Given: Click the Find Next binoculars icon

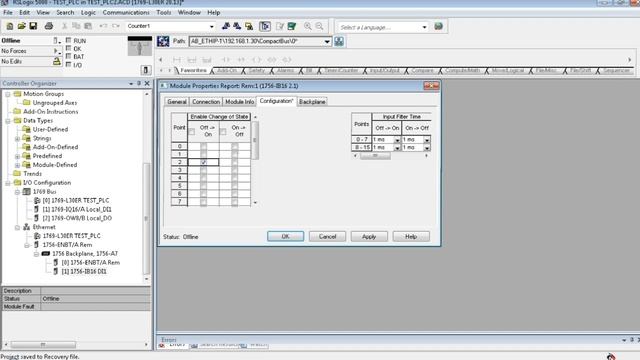Looking at the screenshot, I should click(237, 26).
